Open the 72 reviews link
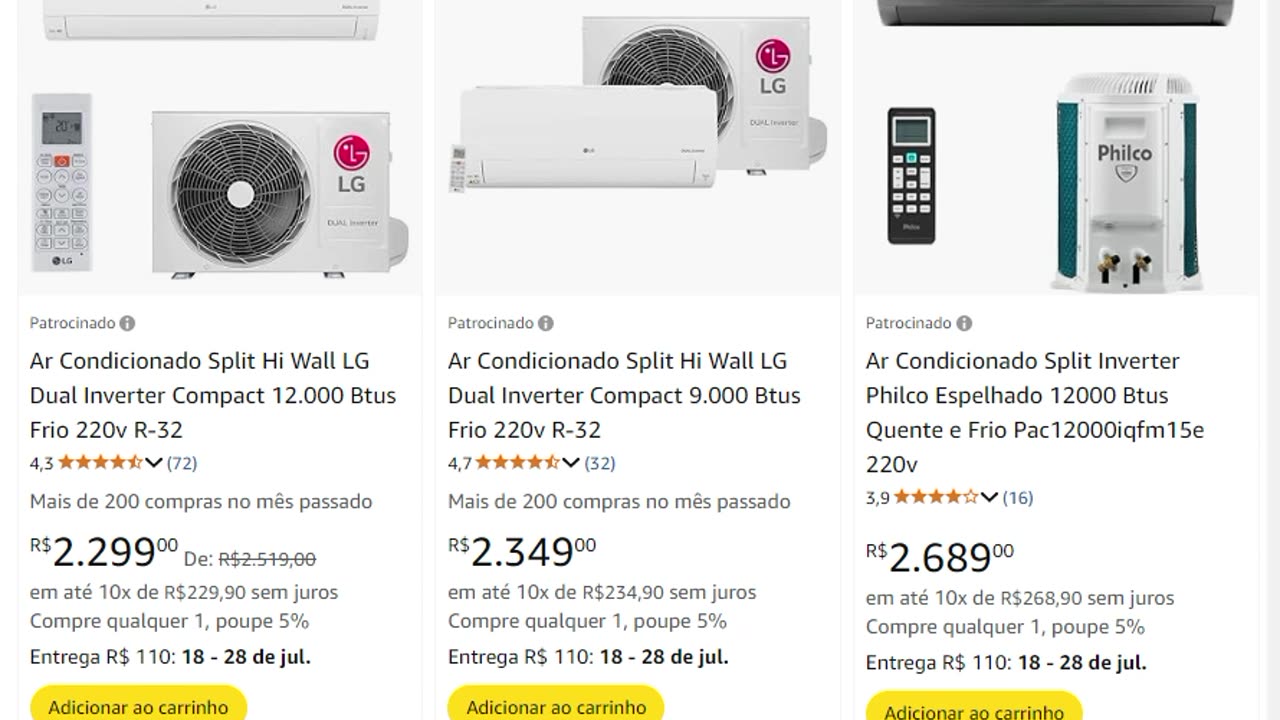 coord(182,463)
